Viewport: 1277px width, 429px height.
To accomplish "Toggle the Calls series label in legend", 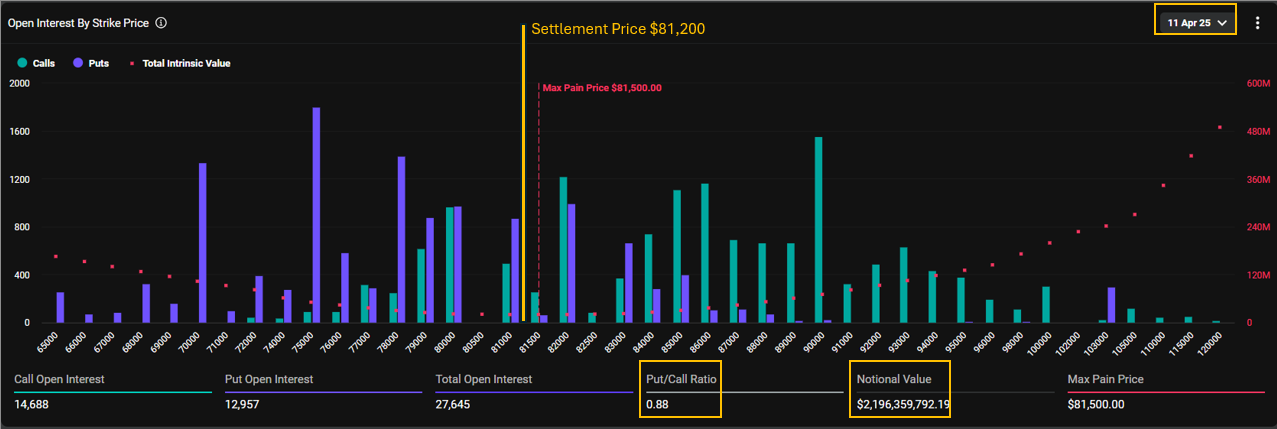I will pos(44,63).
